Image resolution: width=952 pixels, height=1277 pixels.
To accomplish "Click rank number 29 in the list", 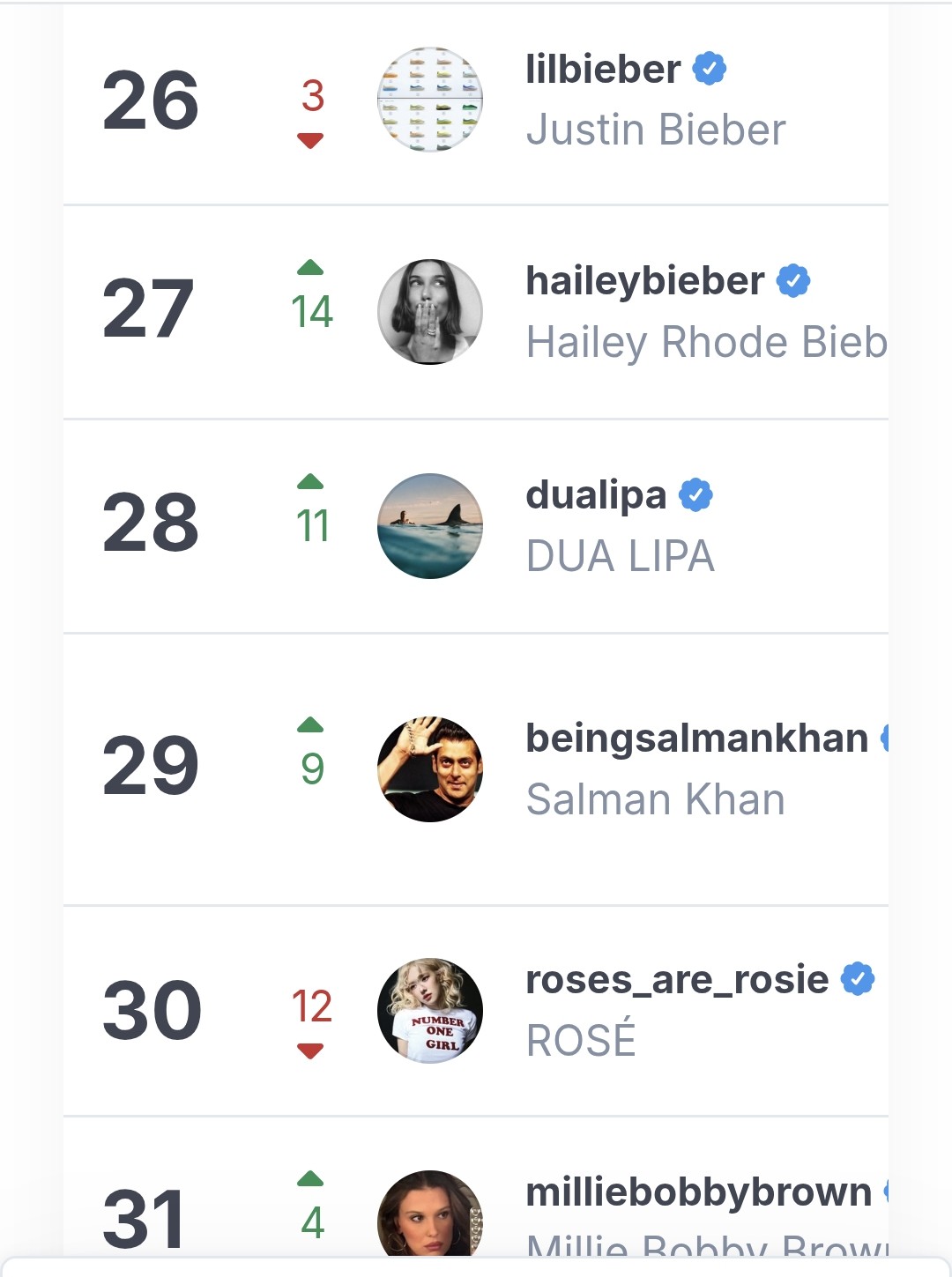I will tap(151, 765).
